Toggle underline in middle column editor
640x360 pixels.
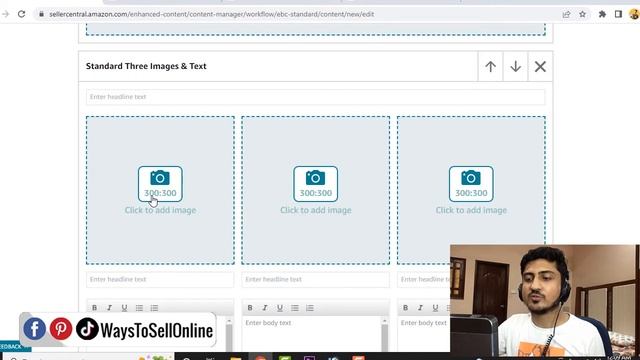click(x=280, y=308)
